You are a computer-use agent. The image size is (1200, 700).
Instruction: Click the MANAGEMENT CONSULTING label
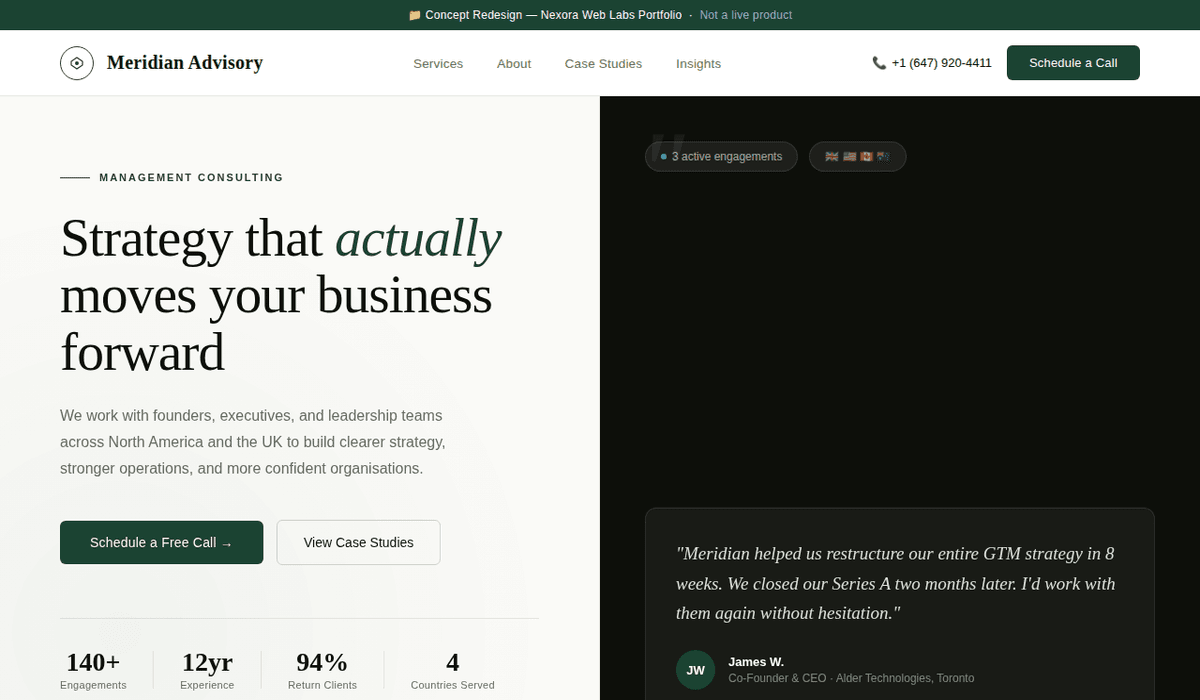[x=191, y=178]
